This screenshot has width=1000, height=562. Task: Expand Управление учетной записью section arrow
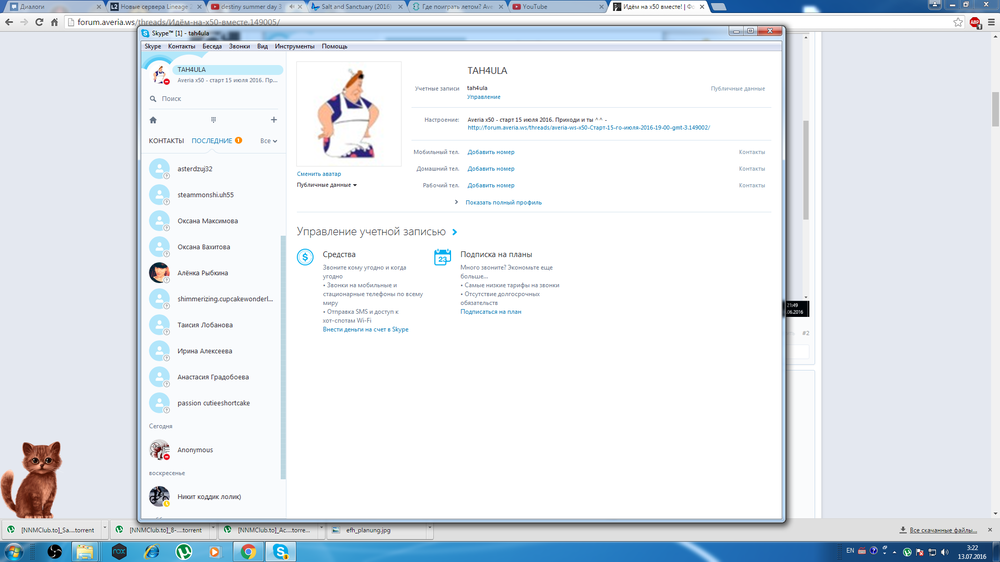(x=455, y=232)
